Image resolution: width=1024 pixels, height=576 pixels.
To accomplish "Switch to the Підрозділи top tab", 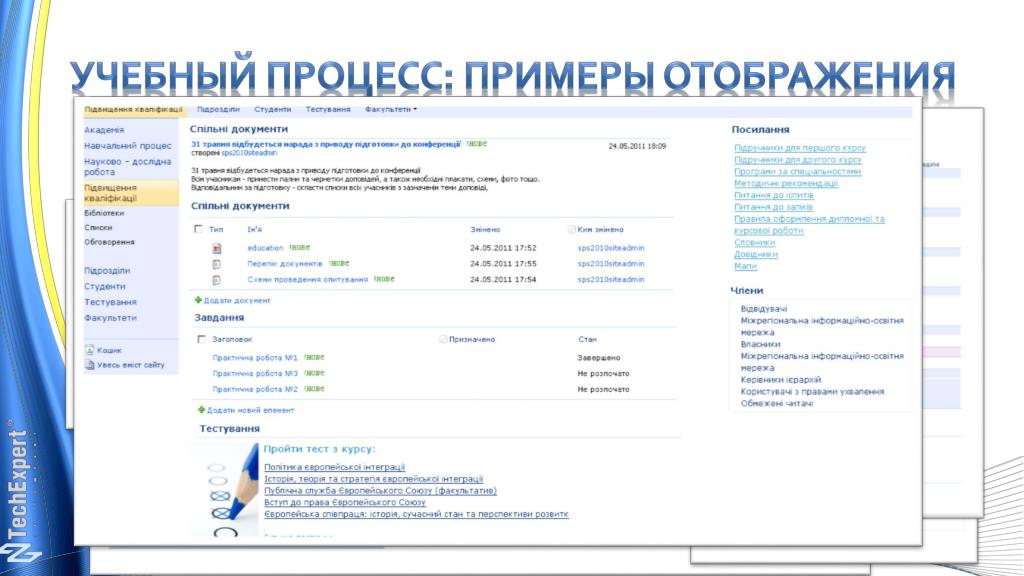I will 218,110.
